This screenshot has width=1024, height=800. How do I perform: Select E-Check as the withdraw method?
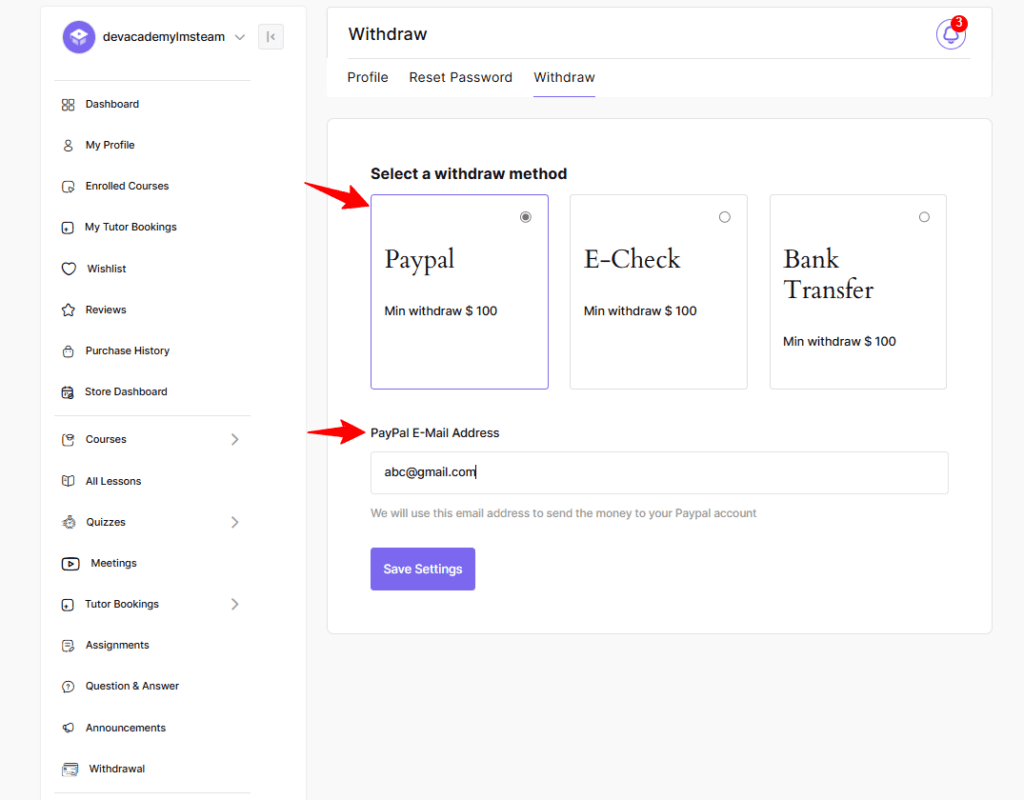[724, 216]
